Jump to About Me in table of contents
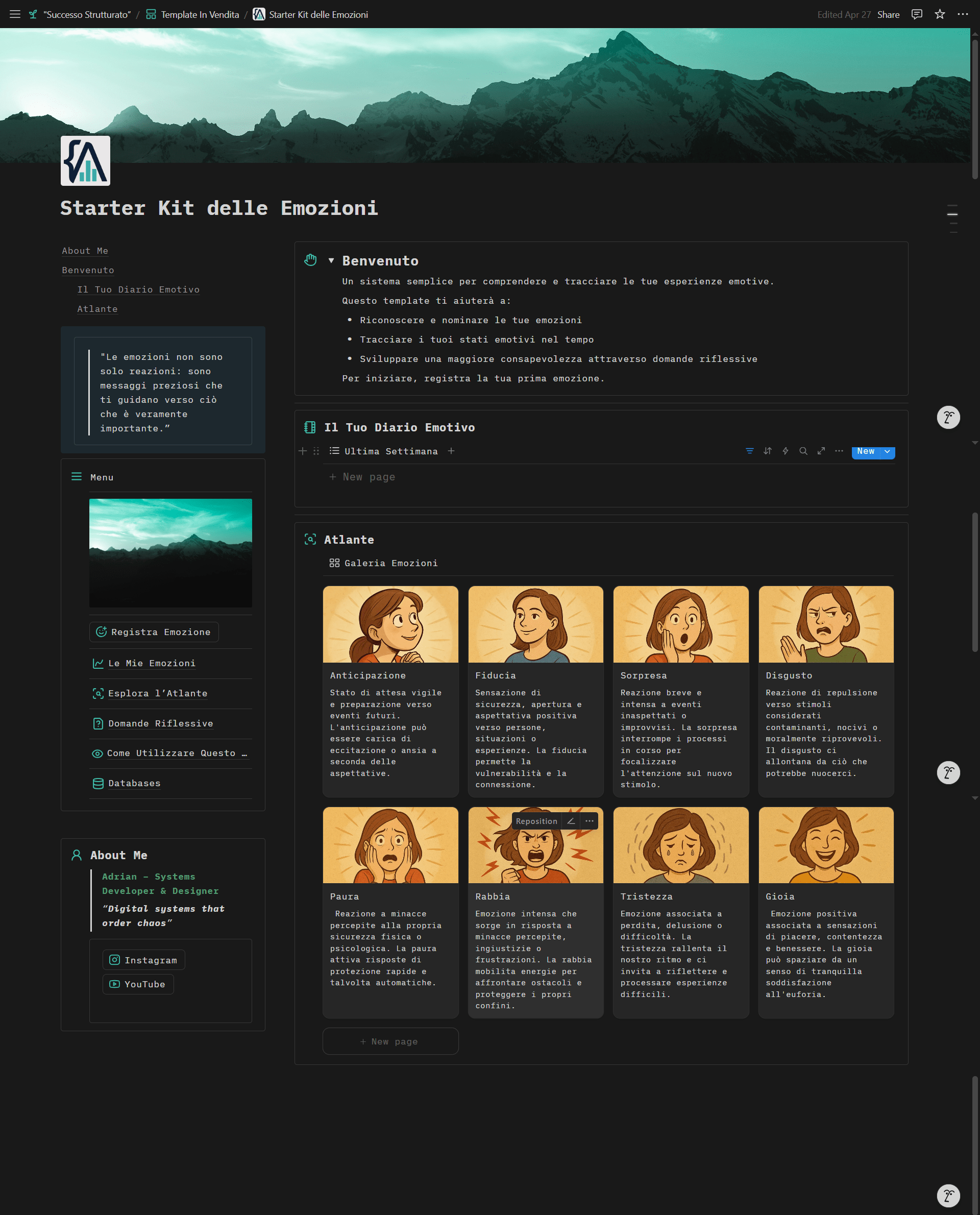The image size is (980, 1215). coord(85,251)
